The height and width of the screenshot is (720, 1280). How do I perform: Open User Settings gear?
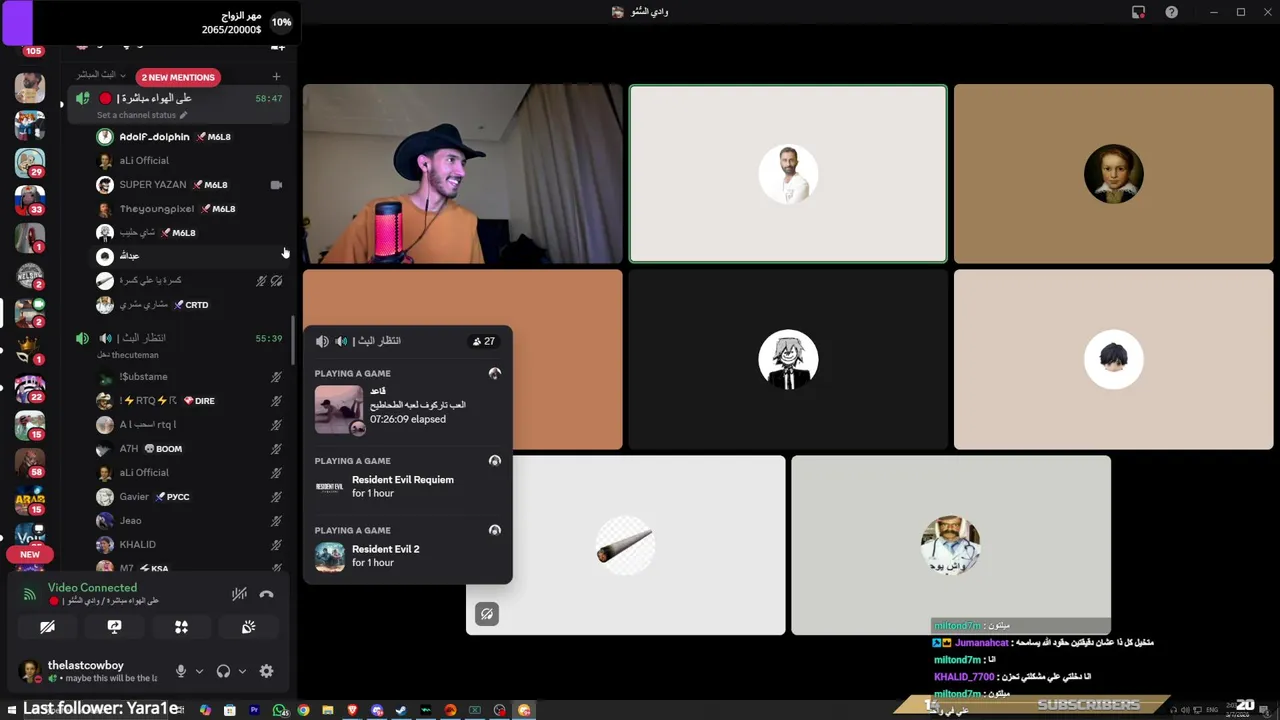[266, 671]
